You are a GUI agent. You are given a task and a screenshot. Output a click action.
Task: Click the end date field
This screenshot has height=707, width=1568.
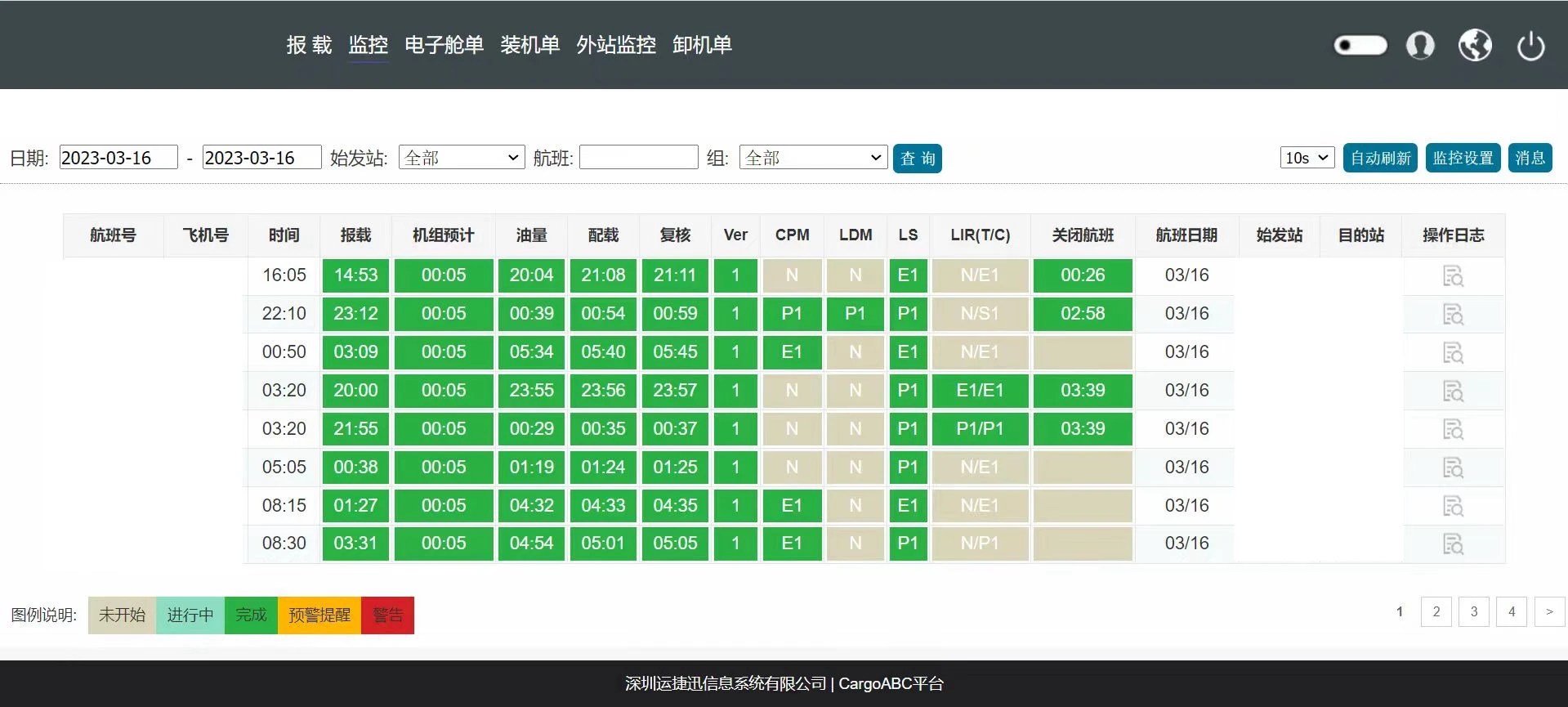[261, 158]
